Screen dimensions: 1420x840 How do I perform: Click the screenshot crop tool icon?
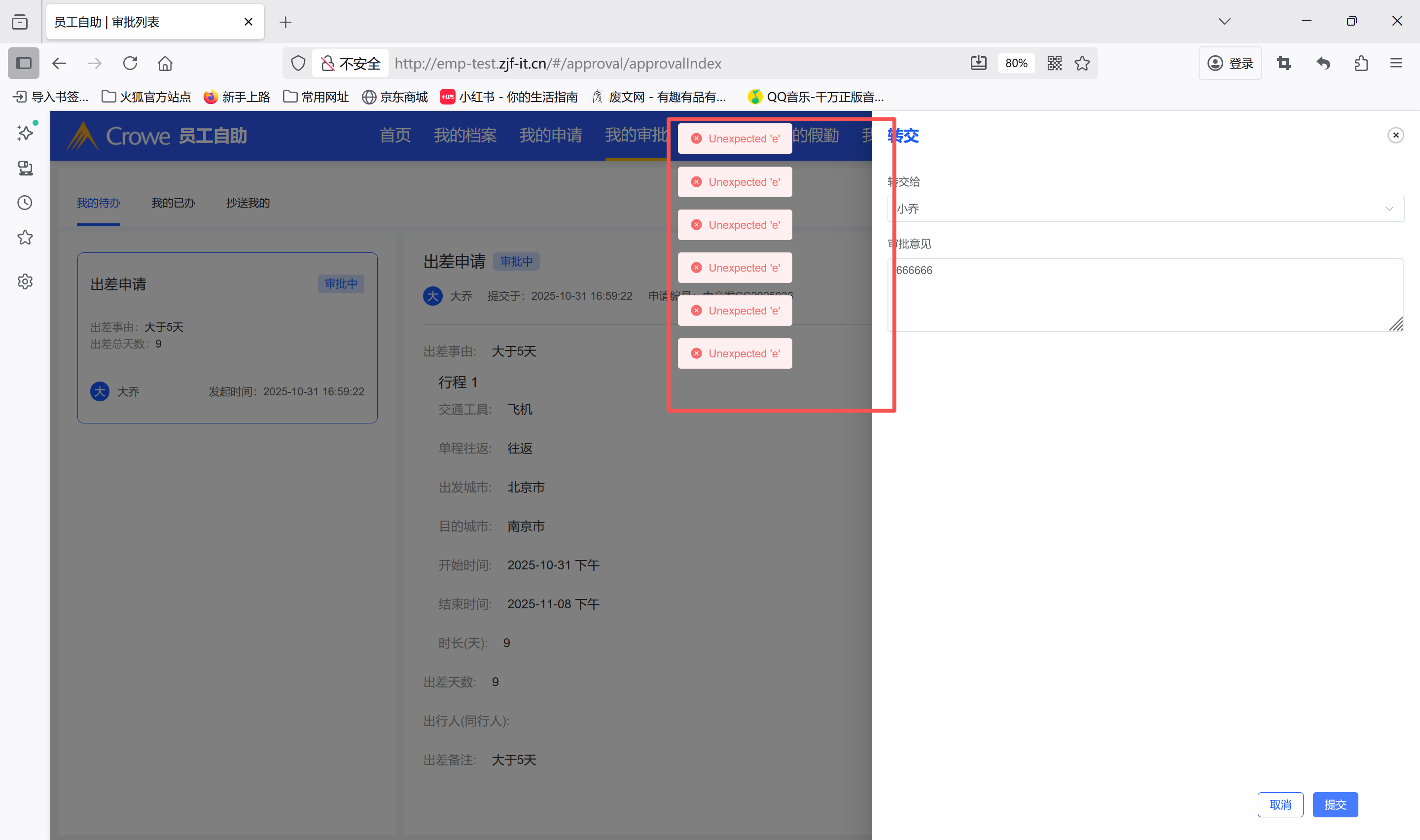pyautogui.click(x=1283, y=64)
